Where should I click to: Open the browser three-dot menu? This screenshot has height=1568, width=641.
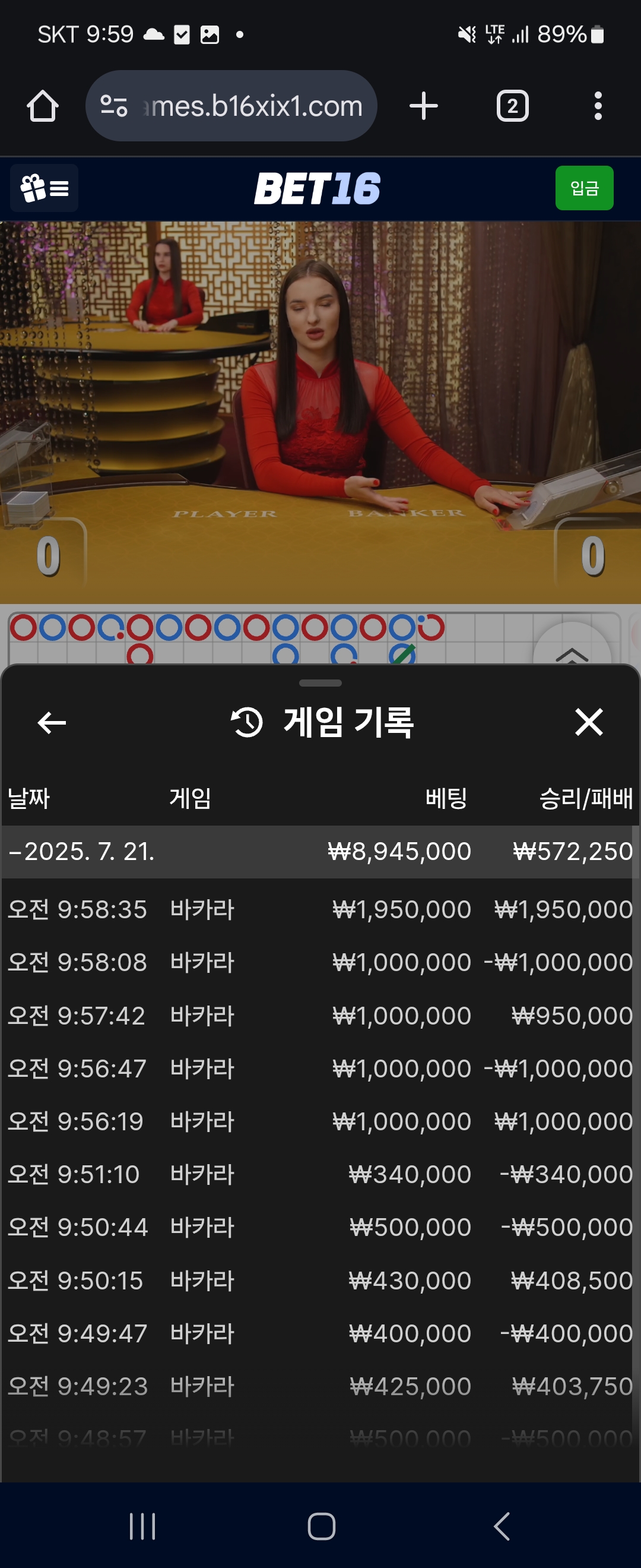pos(598,106)
